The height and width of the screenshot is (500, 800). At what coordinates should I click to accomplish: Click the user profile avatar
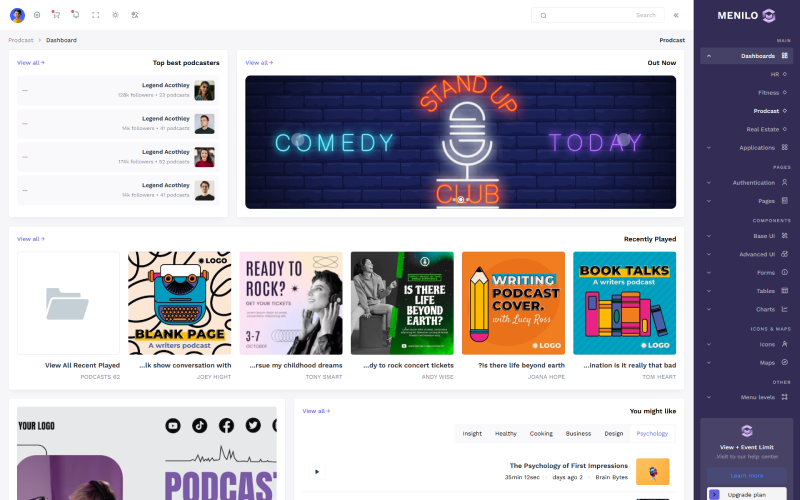pyautogui.click(x=17, y=15)
